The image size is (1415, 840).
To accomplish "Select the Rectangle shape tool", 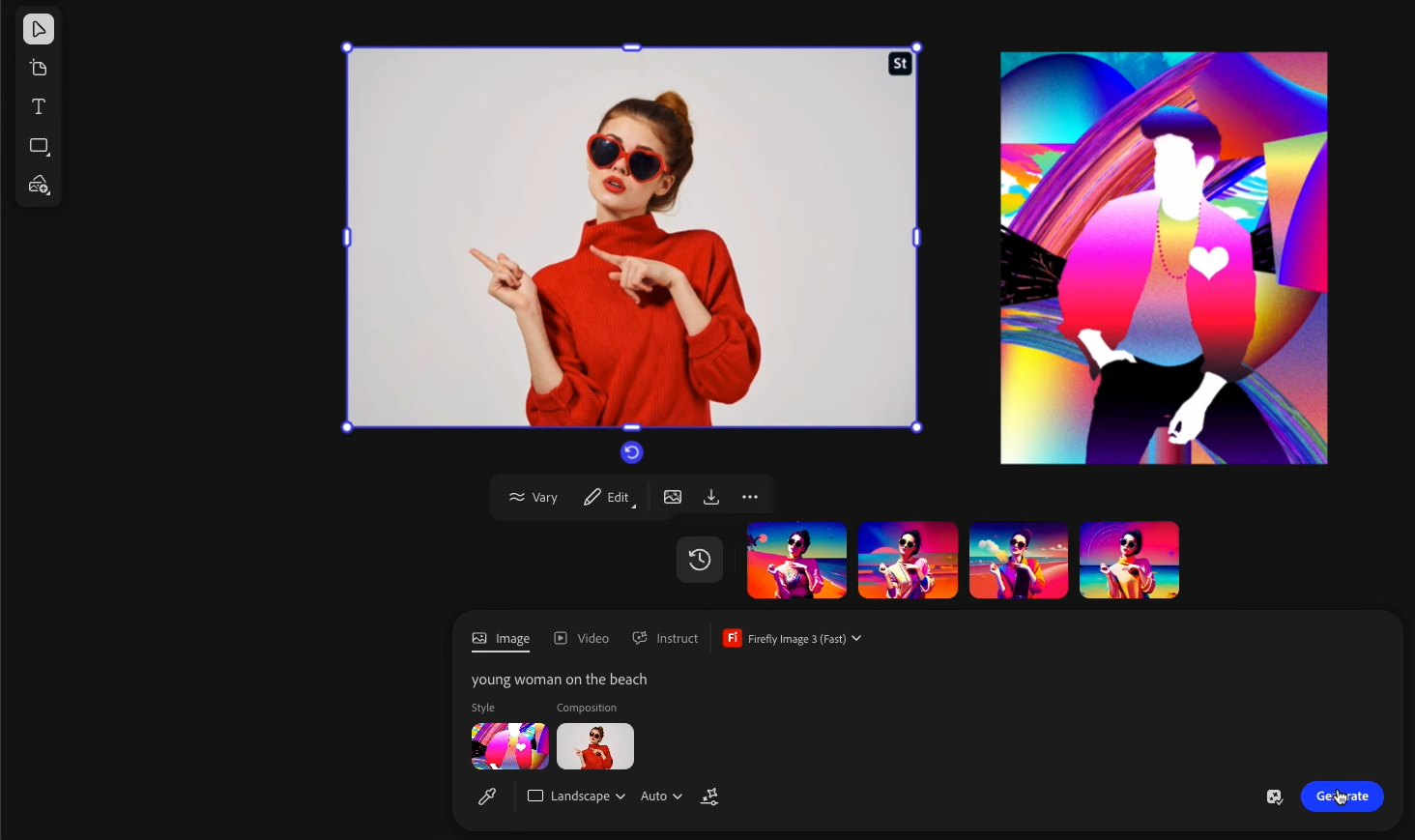I will [x=39, y=147].
